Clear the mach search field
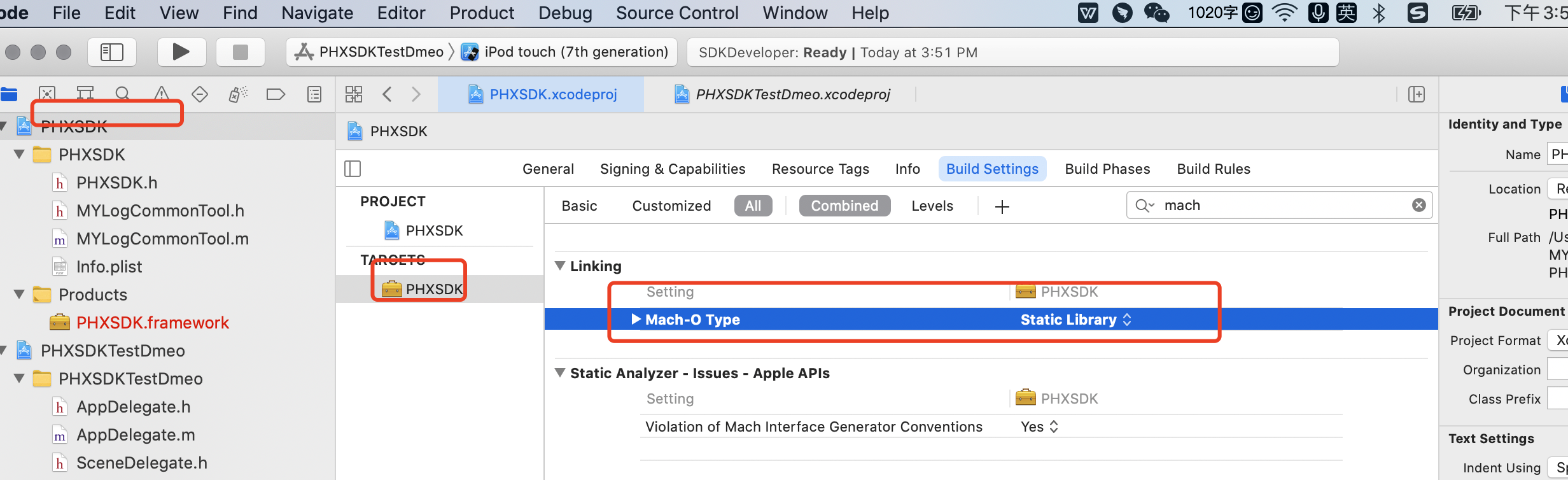 click(x=1419, y=205)
